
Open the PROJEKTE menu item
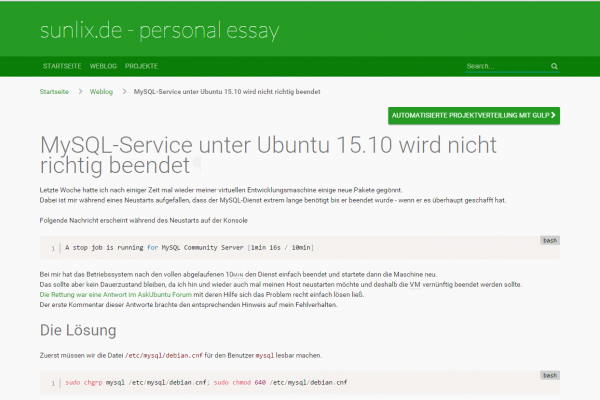click(141, 66)
